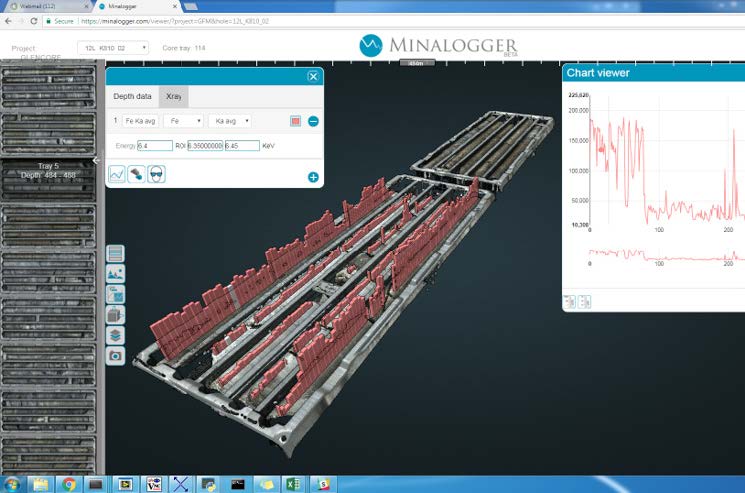Screen dimensions: 745x493
Task: Switch to the Depth data tab
Action: pos(132,96)
